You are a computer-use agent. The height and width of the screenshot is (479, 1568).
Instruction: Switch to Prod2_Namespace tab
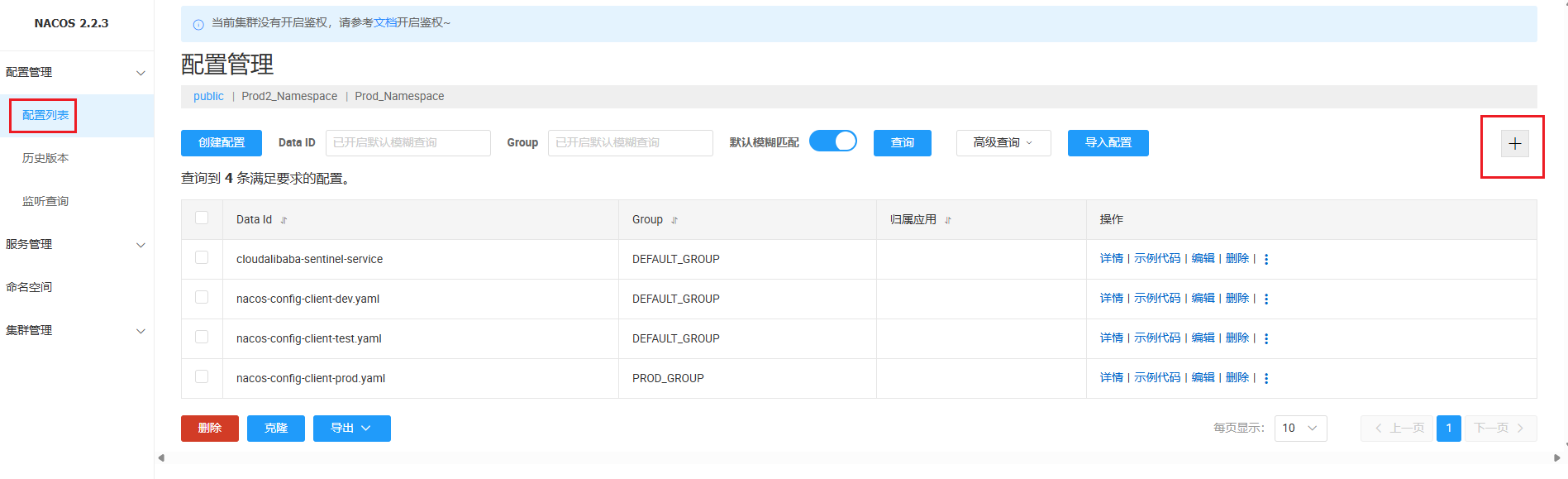click(x=289, y=97)
